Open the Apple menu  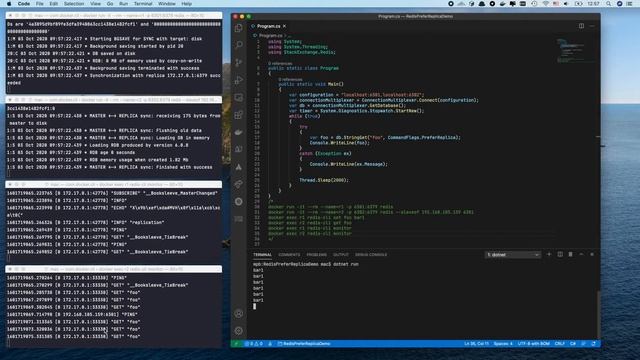[x=9, y=4]
